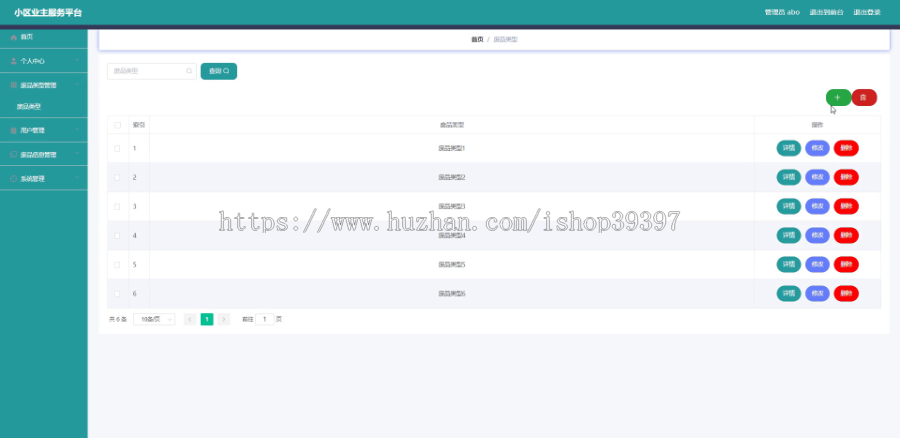The width and height of the screenshot is (900, 438).
Task: Open the 个人中心 menu in the sidebar
Action: pyautogui.click(x=44, y=61)
